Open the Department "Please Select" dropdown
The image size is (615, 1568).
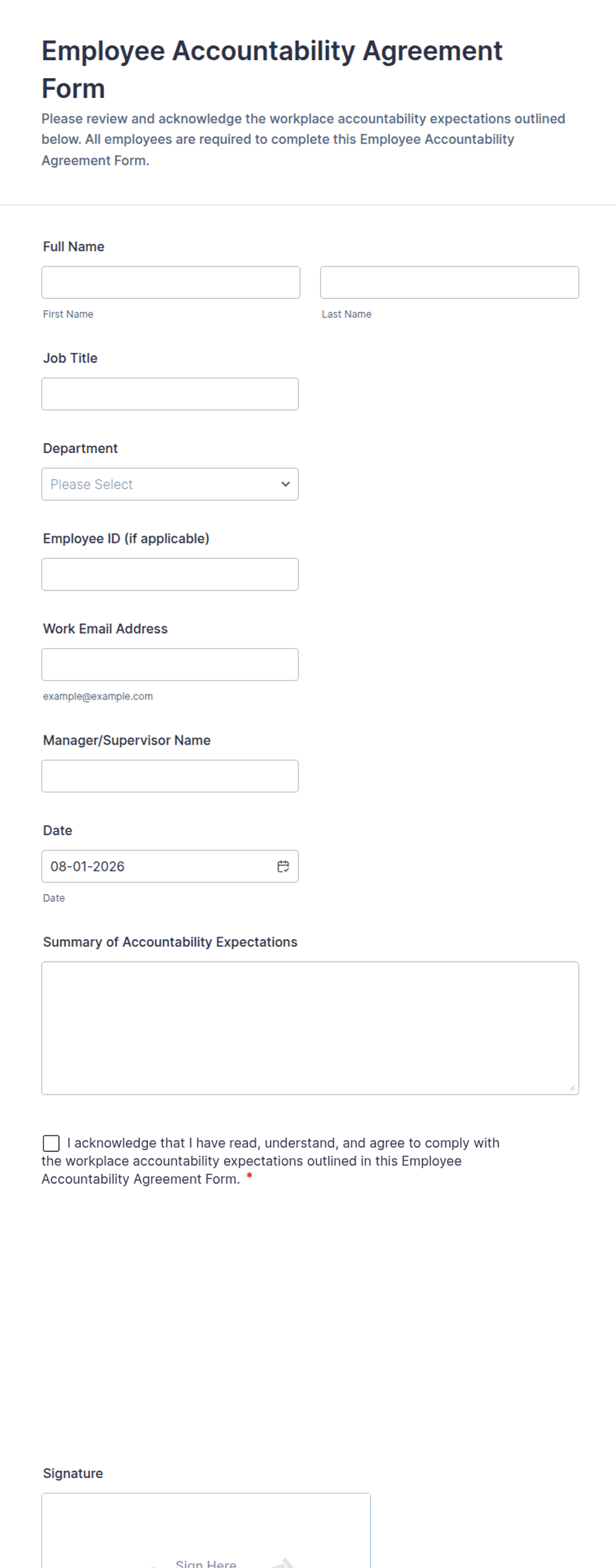(170, 484)
